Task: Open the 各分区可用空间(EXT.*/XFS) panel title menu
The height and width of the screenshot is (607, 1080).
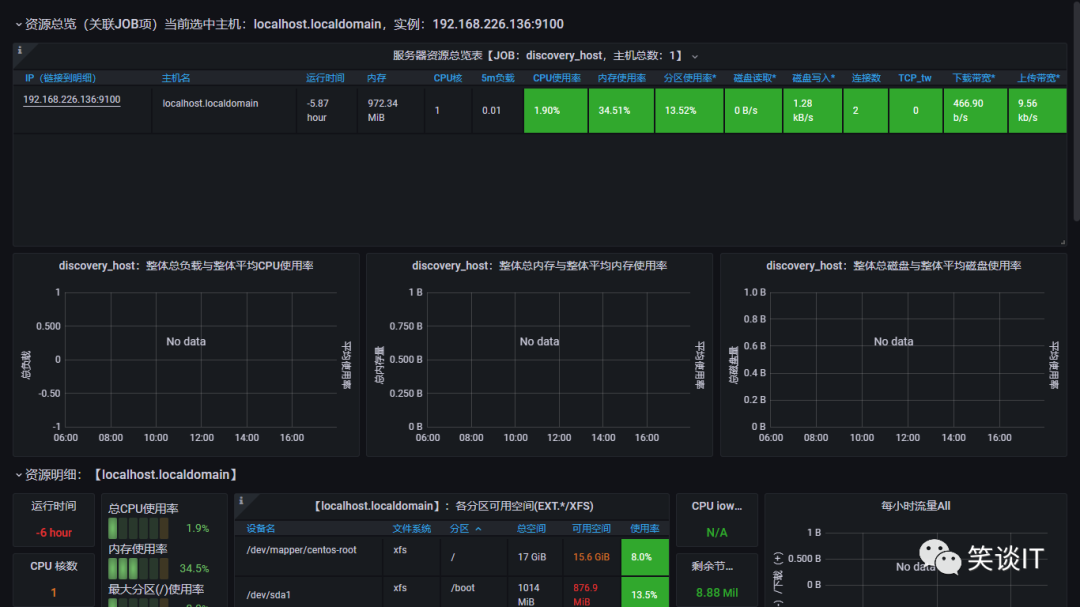Action: click(452, 506)
